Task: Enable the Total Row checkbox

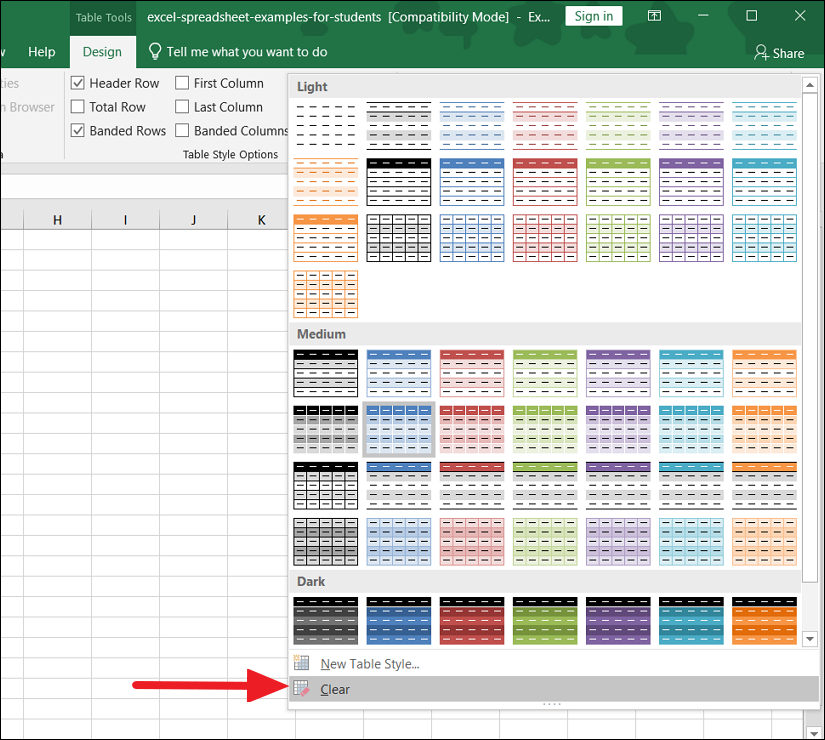Action: 77,106
